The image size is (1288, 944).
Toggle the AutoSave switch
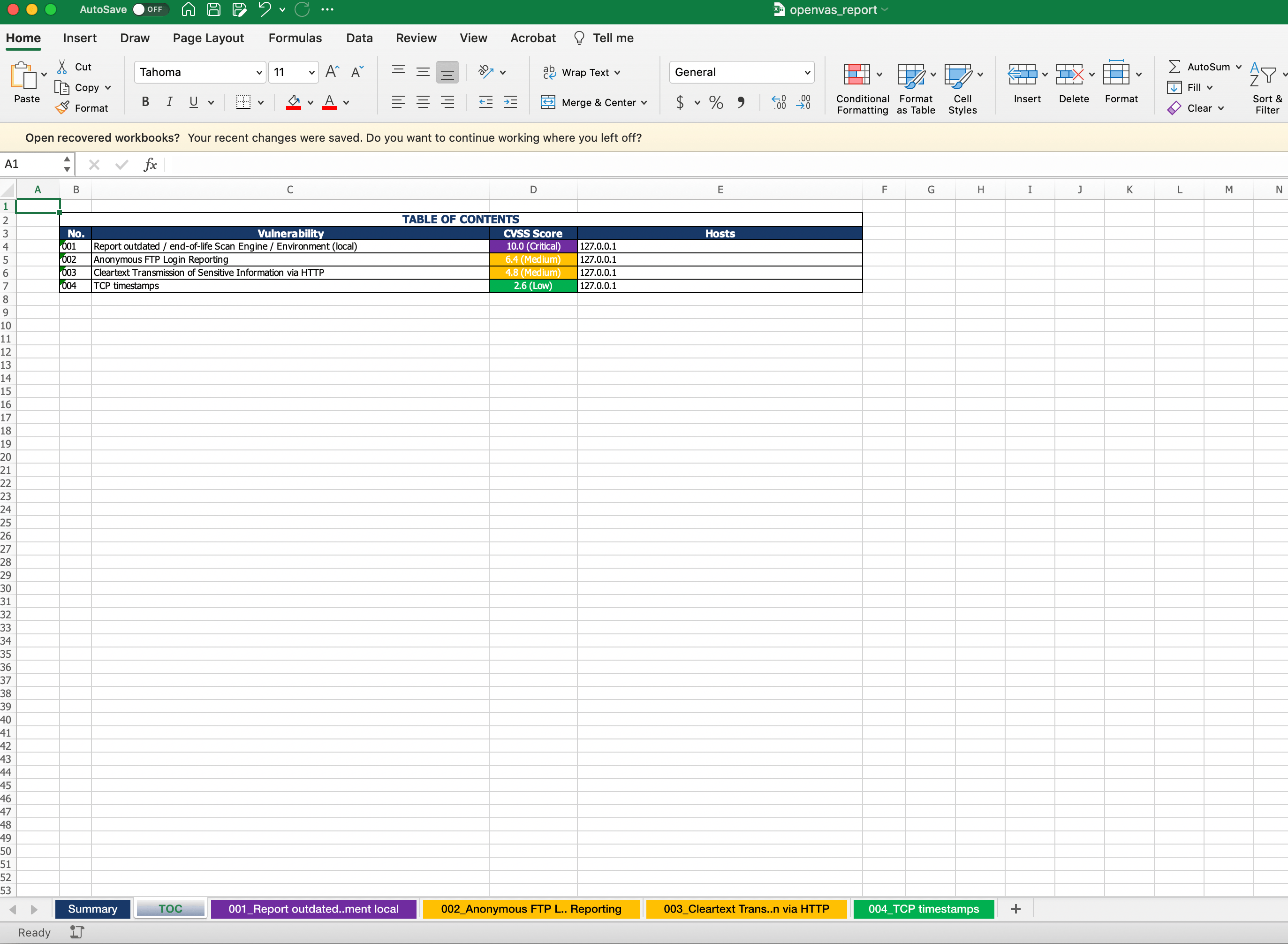click(x=150, y=9)
